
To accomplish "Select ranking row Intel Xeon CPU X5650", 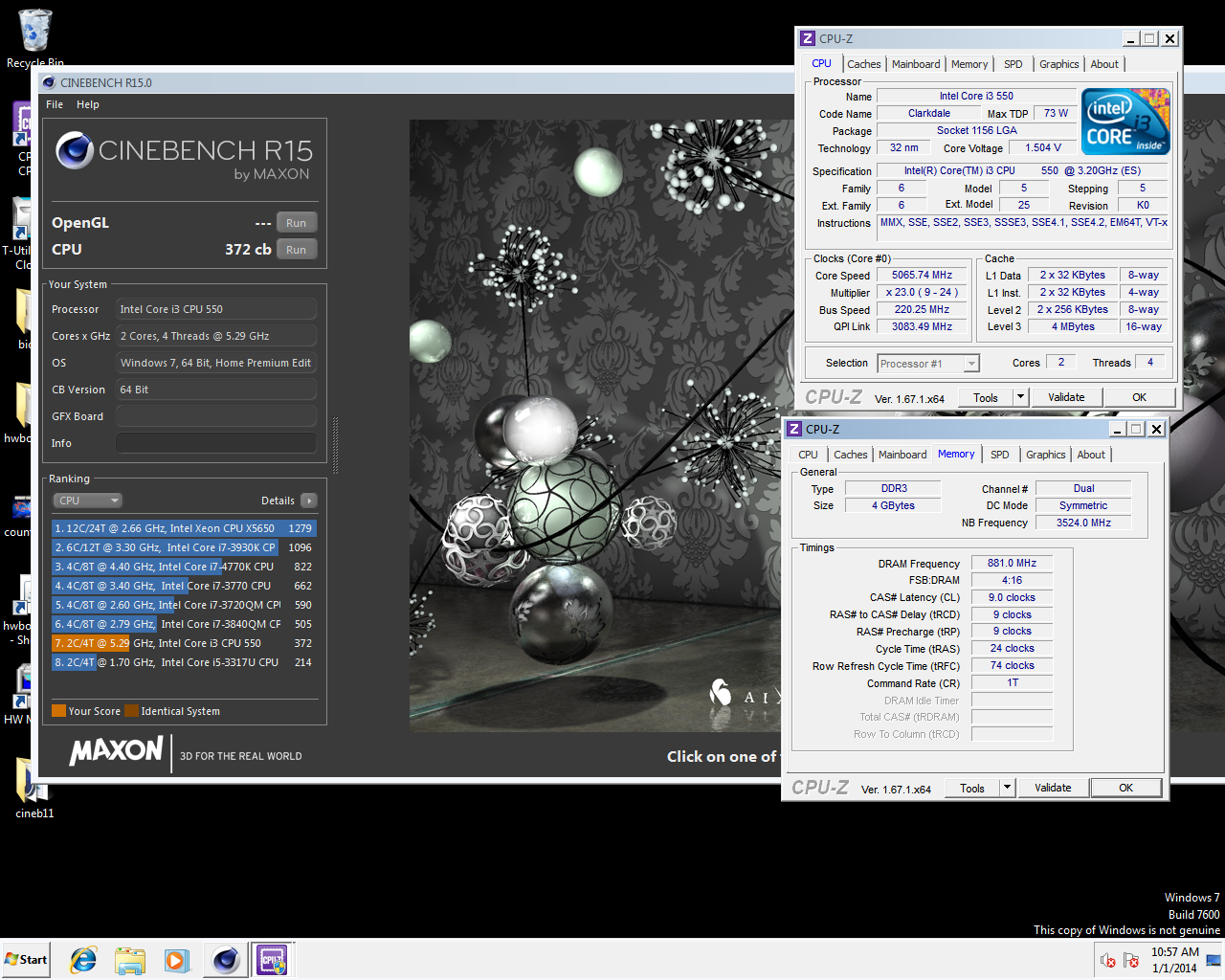I will [184, 528].
